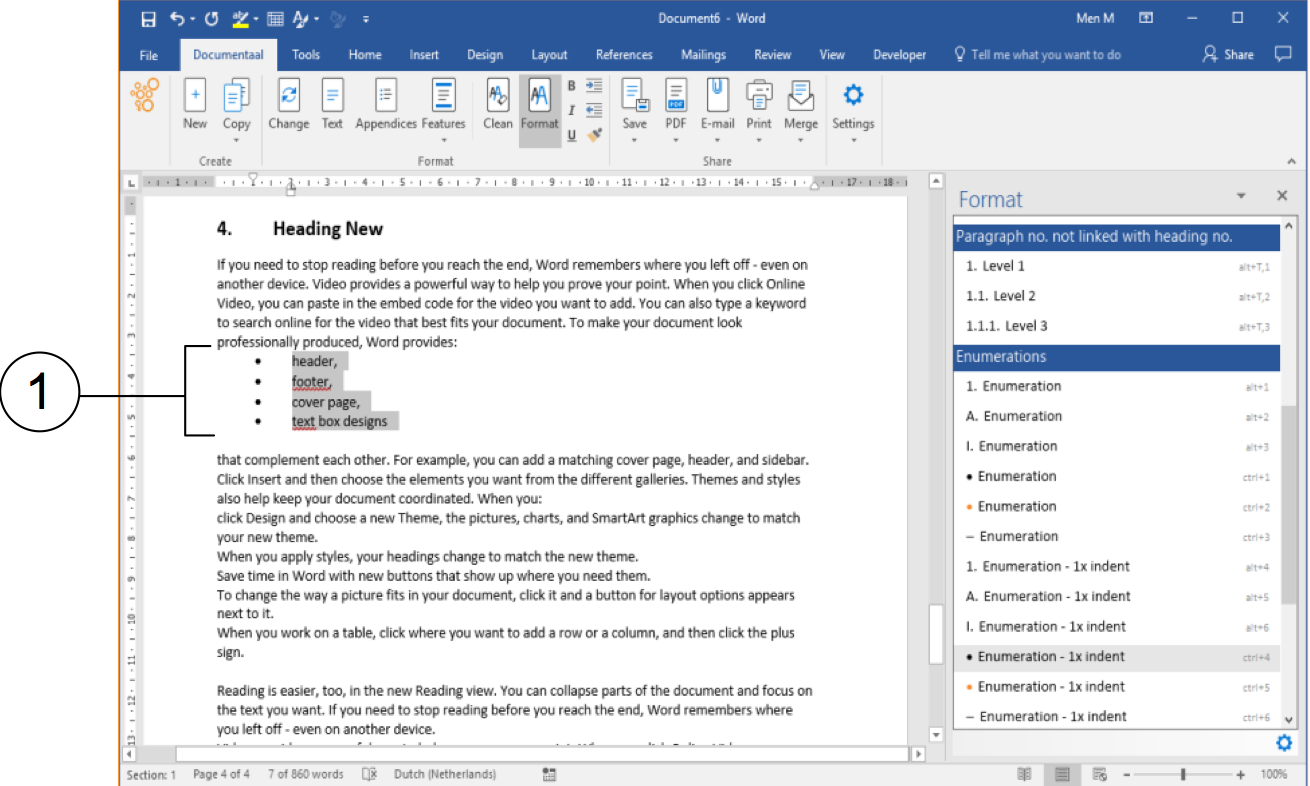Image resolution: width=1310 pixels, height=786 pixels.
Task: Expand the Features dropdown arrow
Action: click(x=443, y=140)
